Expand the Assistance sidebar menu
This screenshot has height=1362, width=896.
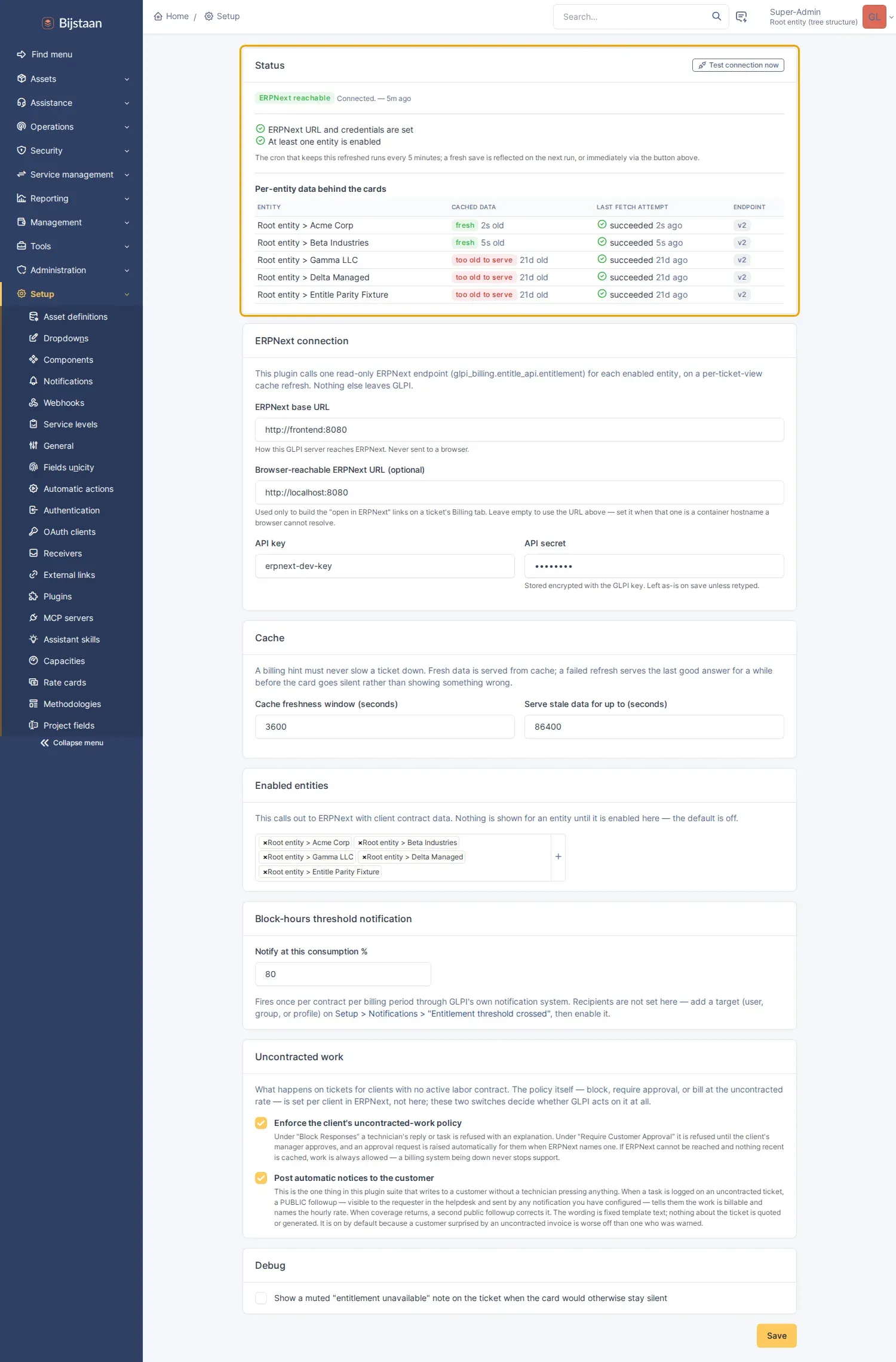pos(72,103)
